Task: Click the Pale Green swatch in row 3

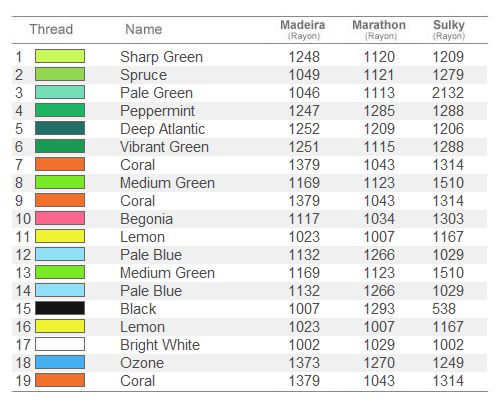Action: click(x=60, y=92)
